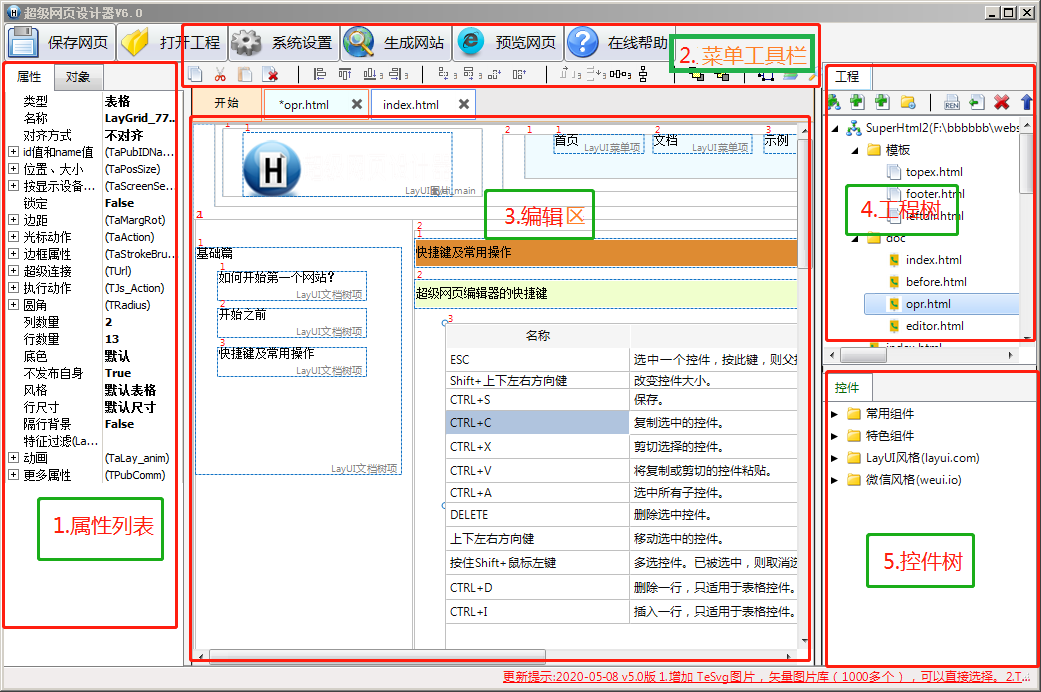Open 系统设置 system settings
1041x692 pixels.
pos(284,43)
